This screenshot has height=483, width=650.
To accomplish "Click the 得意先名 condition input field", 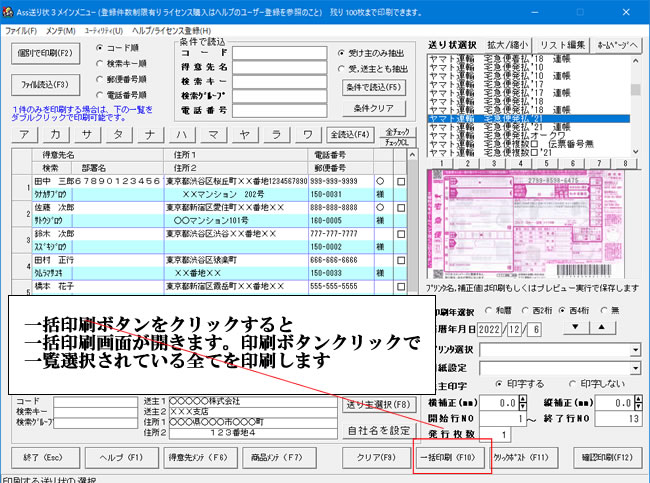I will tap(279, 65).
